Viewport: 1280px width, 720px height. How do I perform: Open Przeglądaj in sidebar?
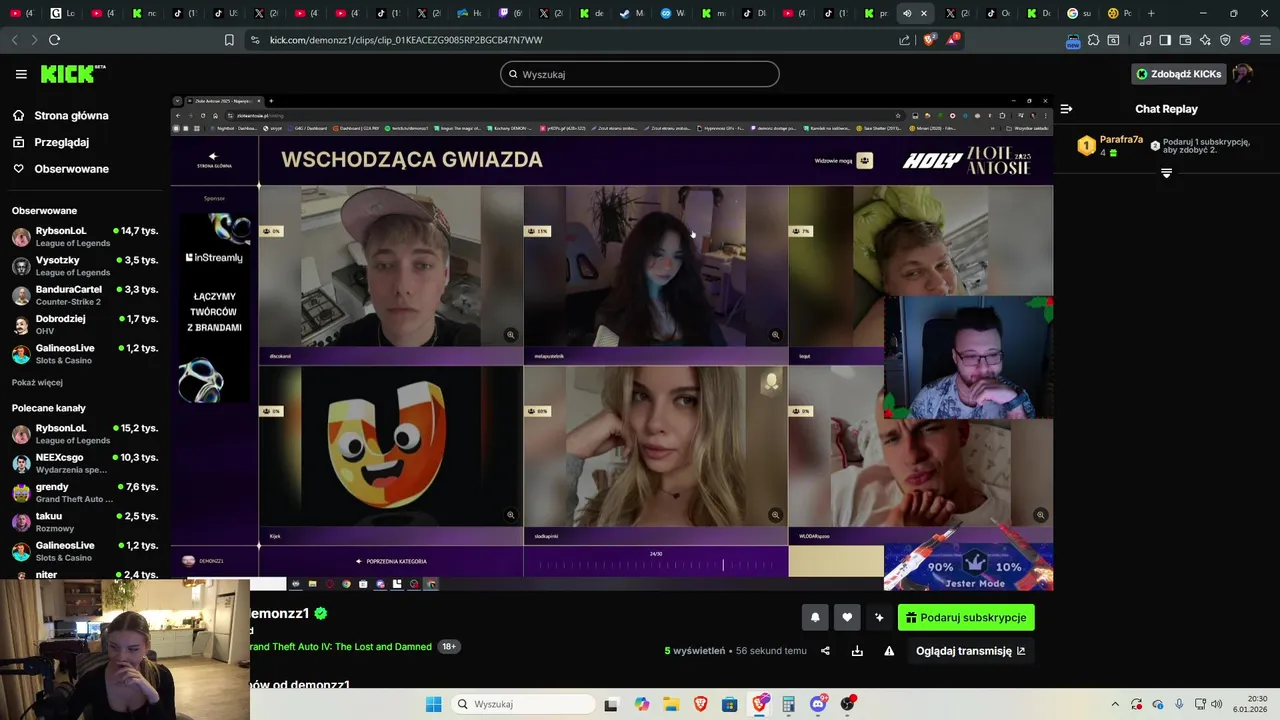[x=62, y=142]
